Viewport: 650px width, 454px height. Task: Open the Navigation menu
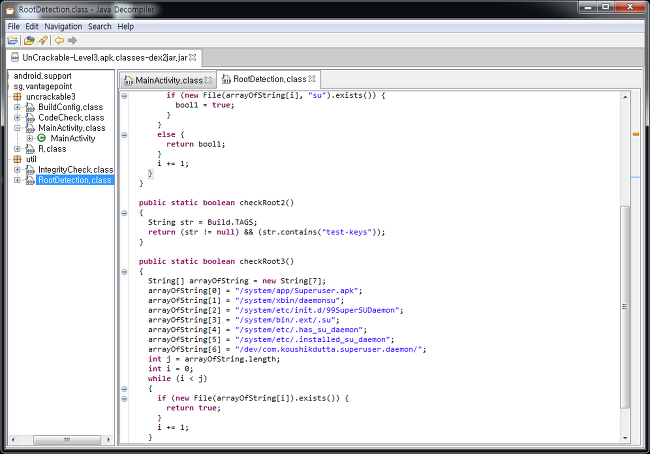(x=63, y=27)
